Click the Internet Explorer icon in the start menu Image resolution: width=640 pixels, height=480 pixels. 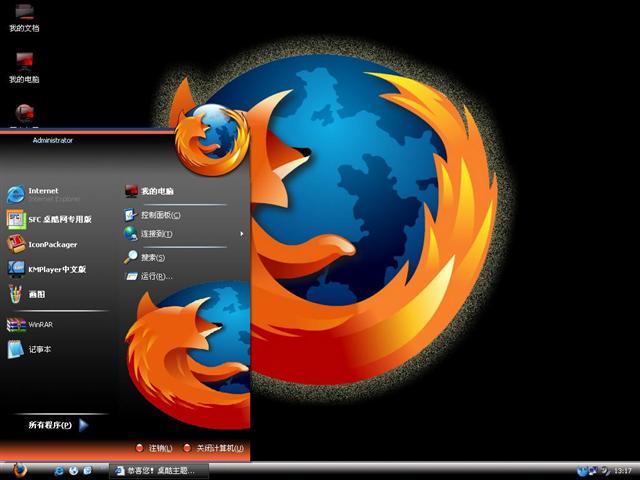point(16,195)
